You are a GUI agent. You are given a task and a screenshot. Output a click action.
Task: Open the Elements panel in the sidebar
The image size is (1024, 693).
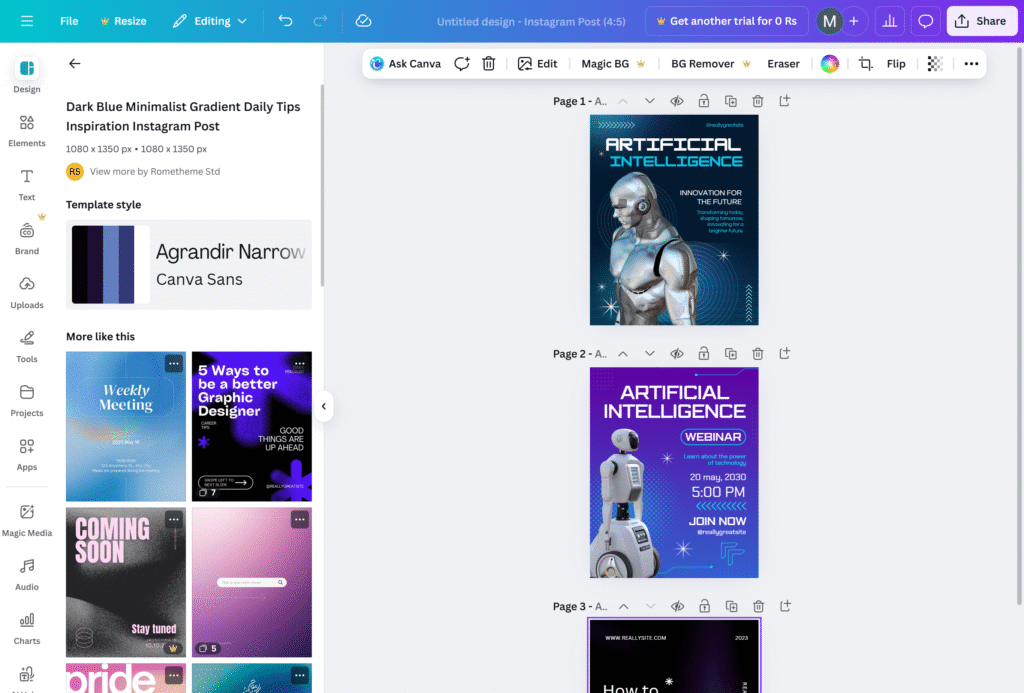(26, 128)
